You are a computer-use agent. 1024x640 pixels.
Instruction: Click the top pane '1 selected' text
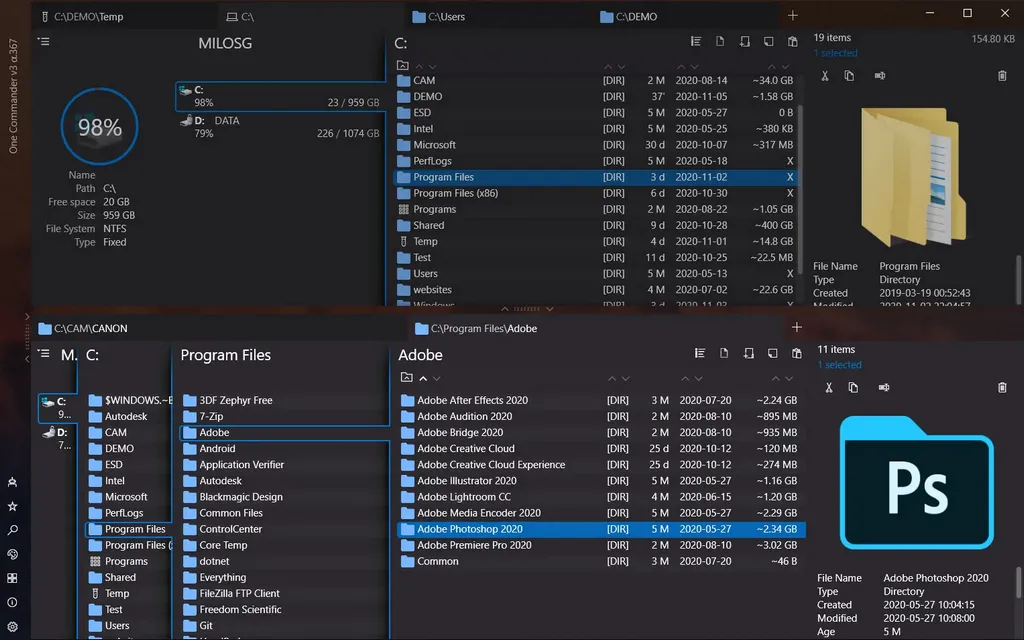[835, 53]
